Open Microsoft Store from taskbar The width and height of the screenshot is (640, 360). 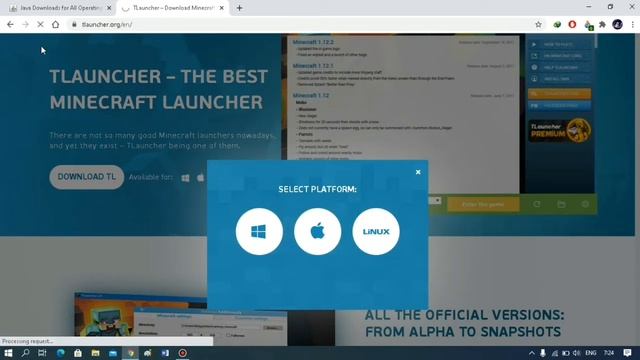(78, 353)
